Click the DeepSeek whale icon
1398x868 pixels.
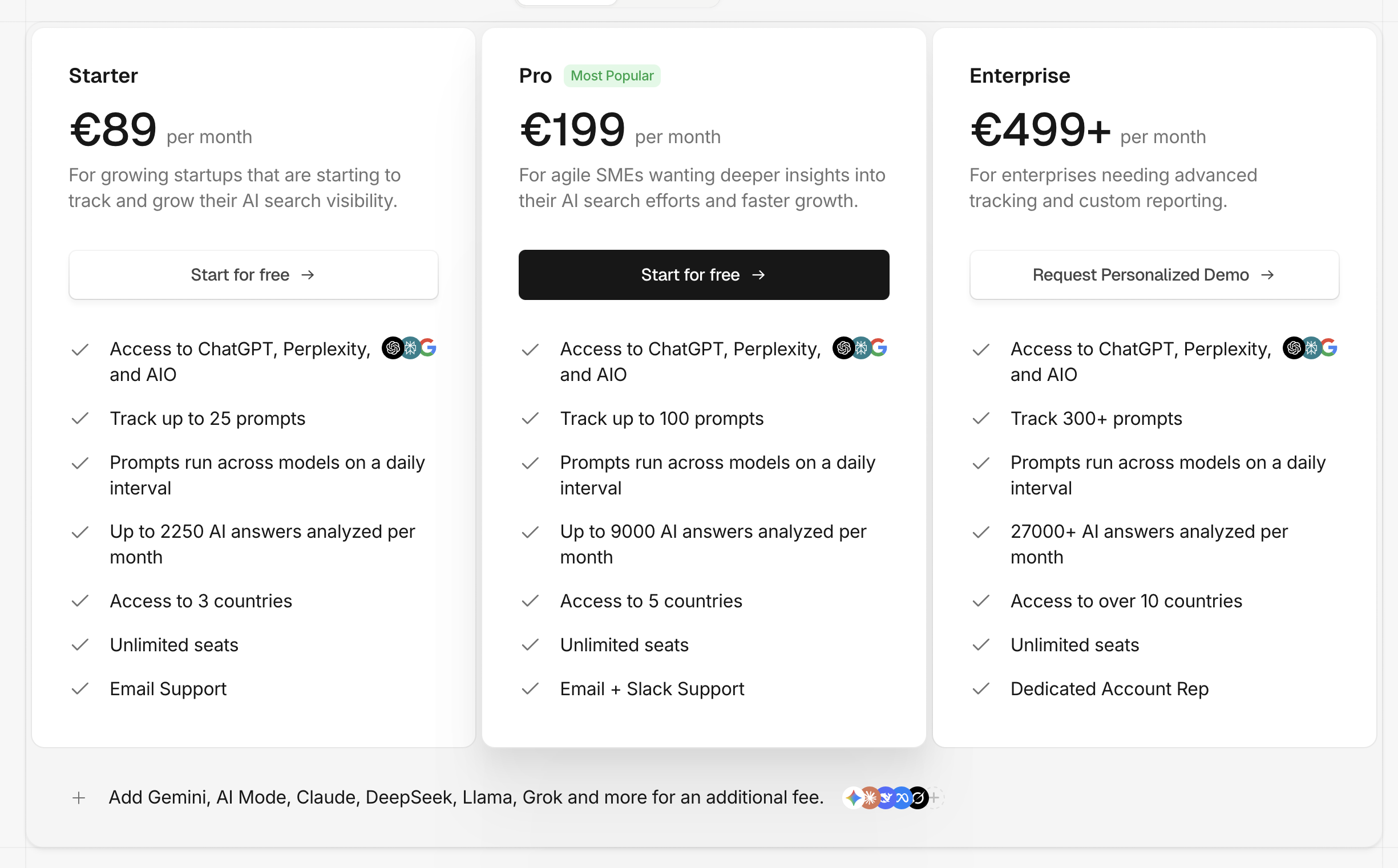tap(885, 797)
